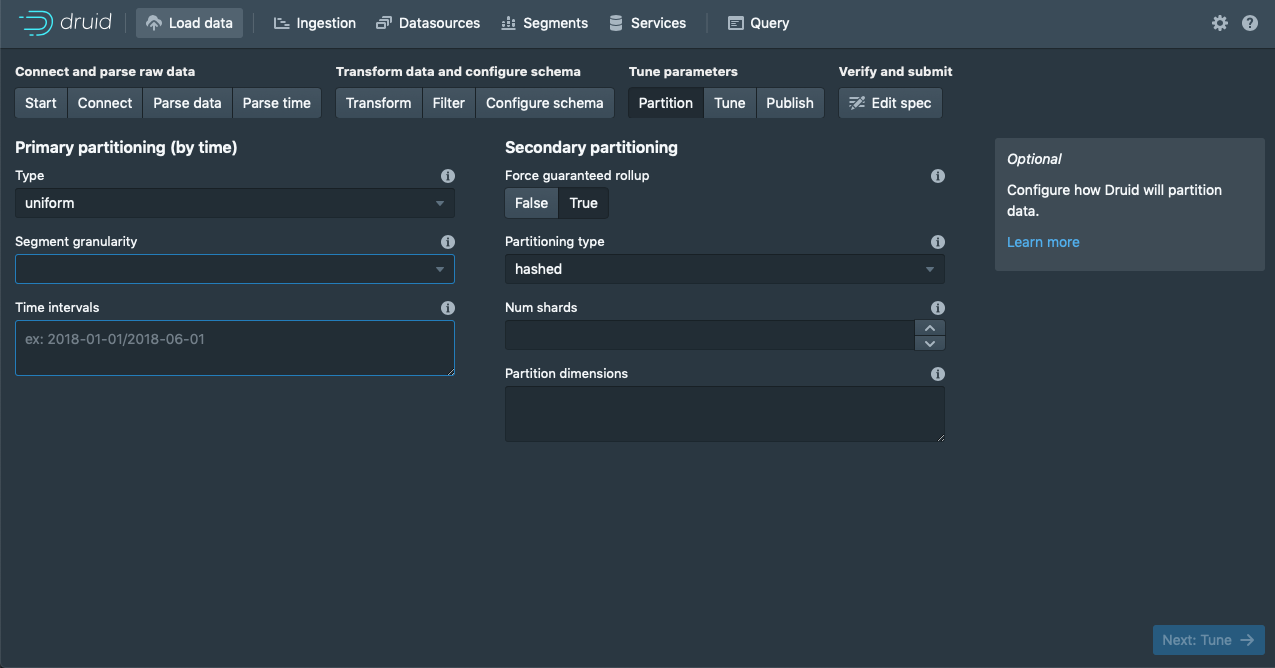The height and width of the screenshot is (668, 1275).
Task: Show info icon for Time intervals
Action: [x=448, y=308]
